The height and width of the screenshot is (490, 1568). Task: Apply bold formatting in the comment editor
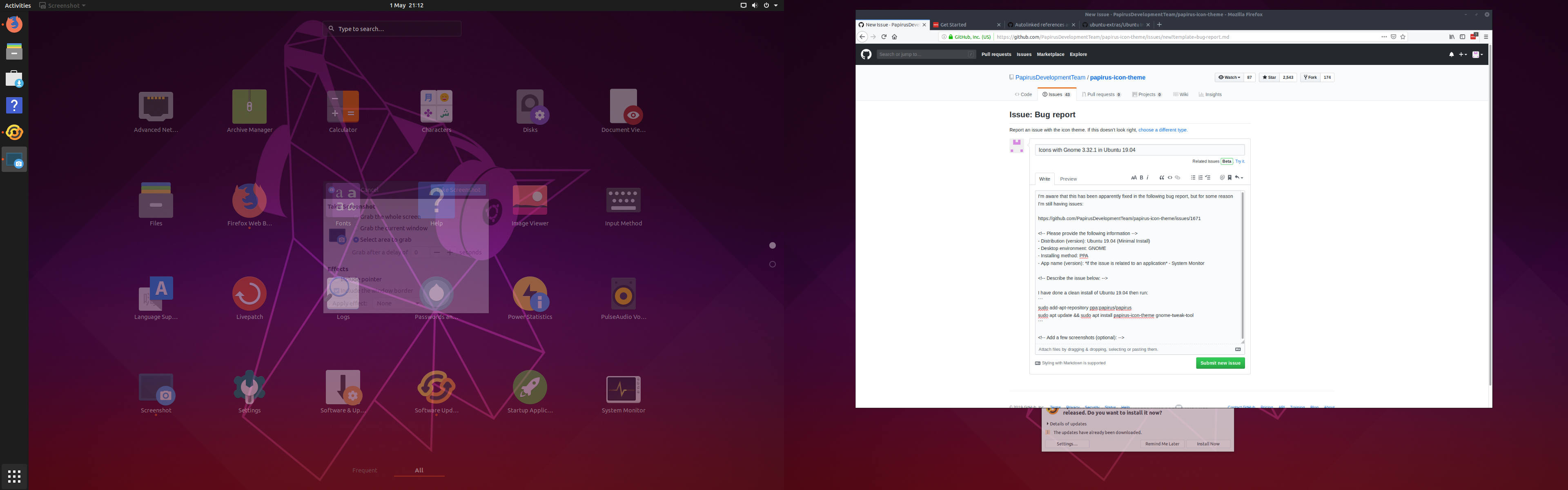(1142, 177)
